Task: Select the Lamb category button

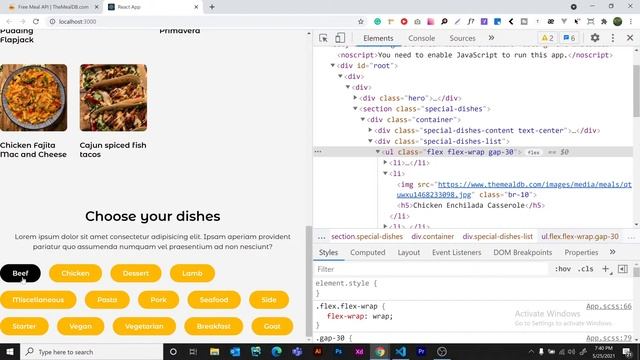Action: (x=192, y=273)
